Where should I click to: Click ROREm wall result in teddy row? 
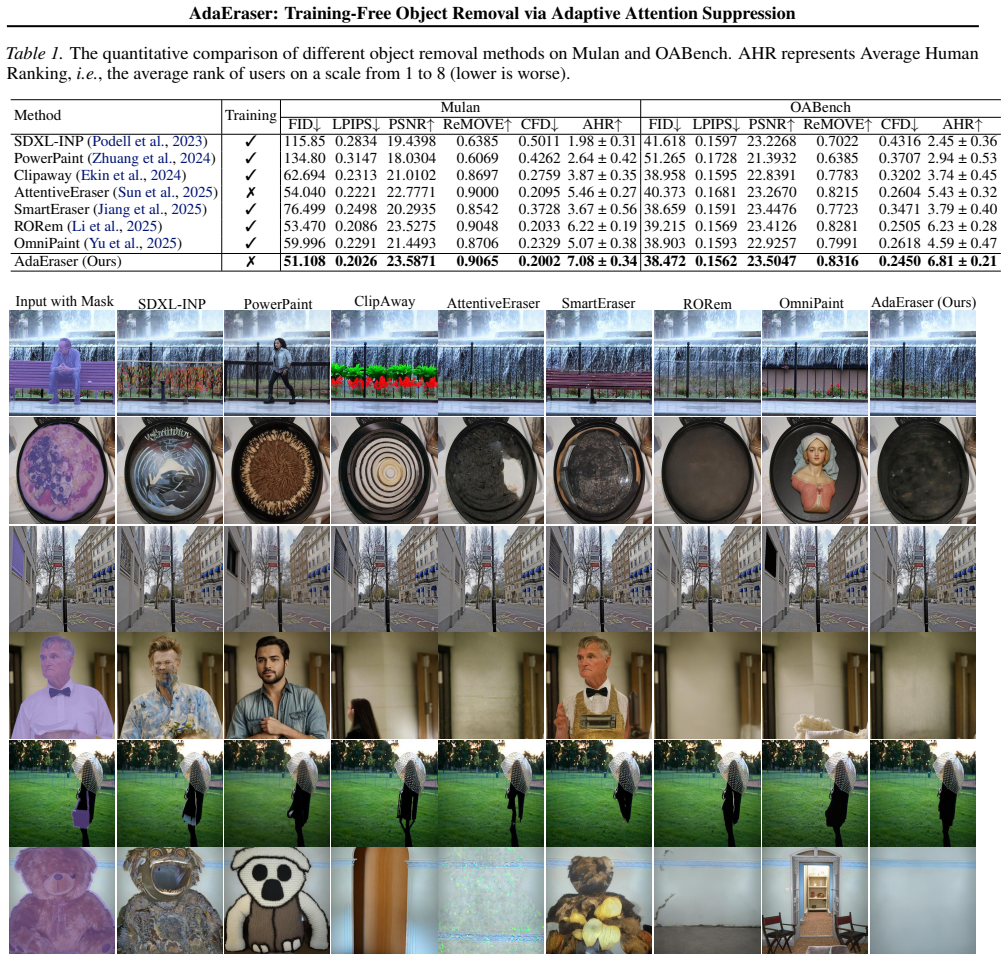coord(706,900)
